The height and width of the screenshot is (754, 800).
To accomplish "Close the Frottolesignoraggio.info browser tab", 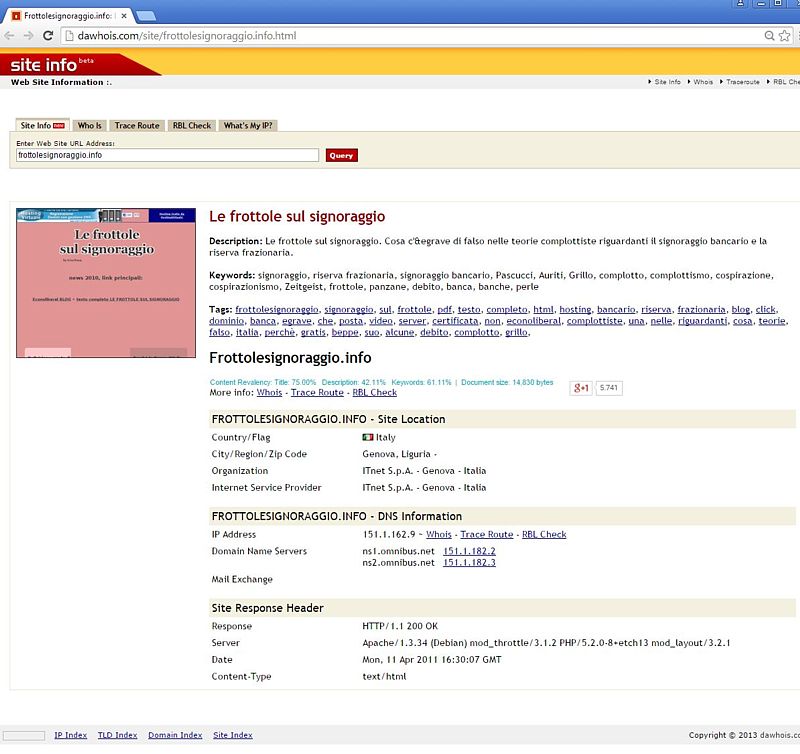I will (124, 15).
